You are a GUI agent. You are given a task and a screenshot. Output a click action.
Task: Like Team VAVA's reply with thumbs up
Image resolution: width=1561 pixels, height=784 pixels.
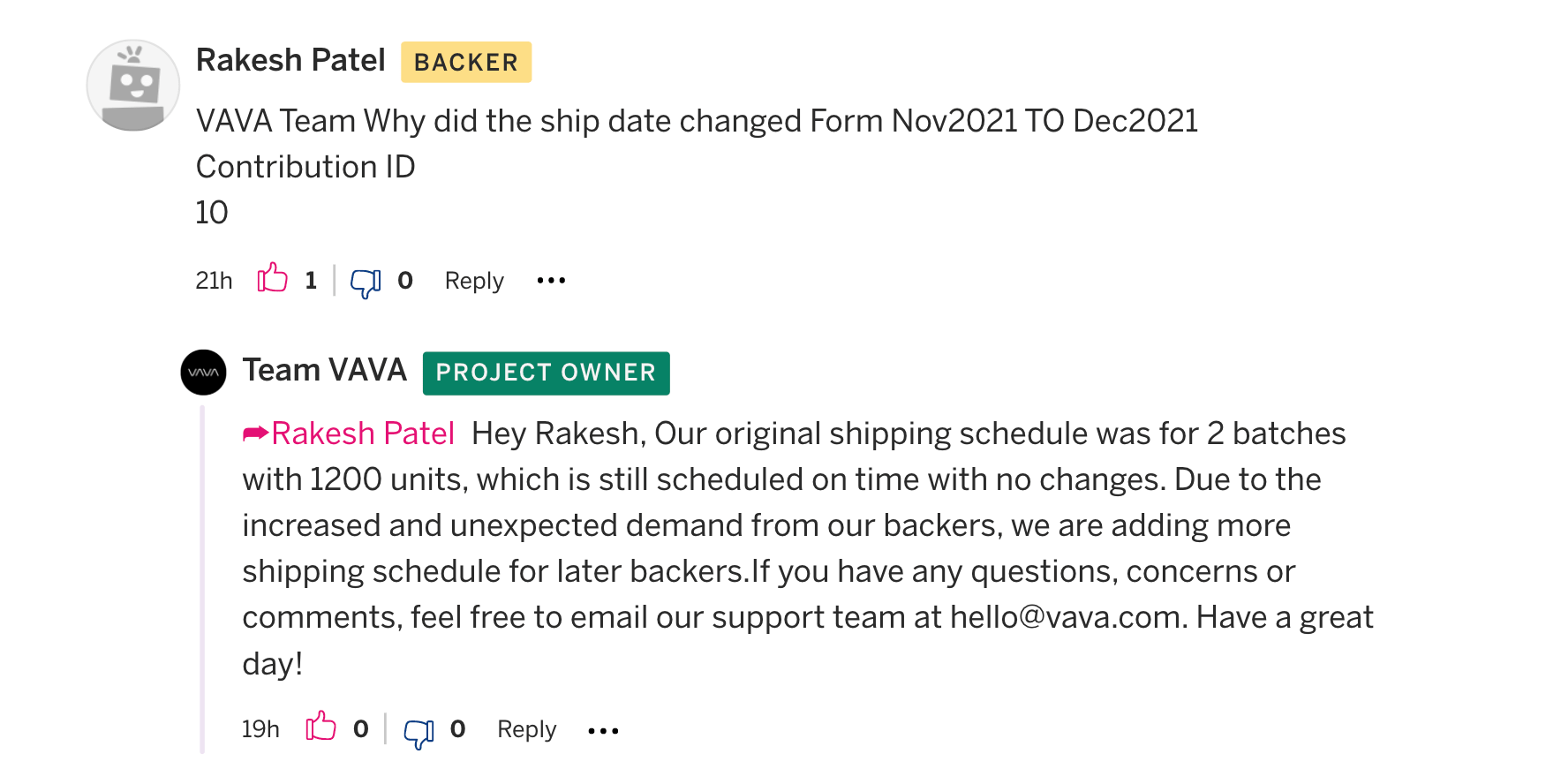[320, 727]
